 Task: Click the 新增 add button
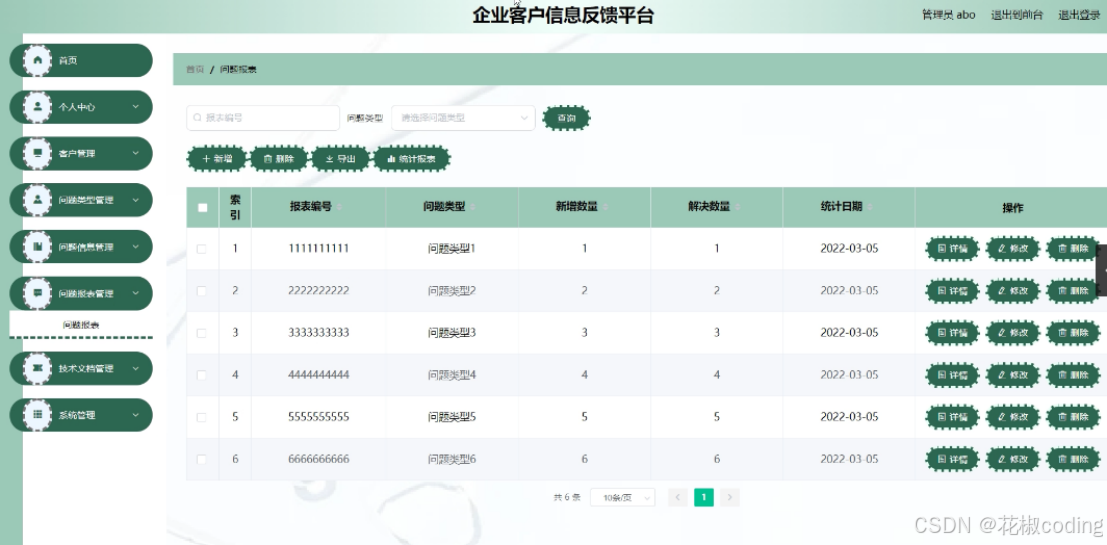coord(217,159)
